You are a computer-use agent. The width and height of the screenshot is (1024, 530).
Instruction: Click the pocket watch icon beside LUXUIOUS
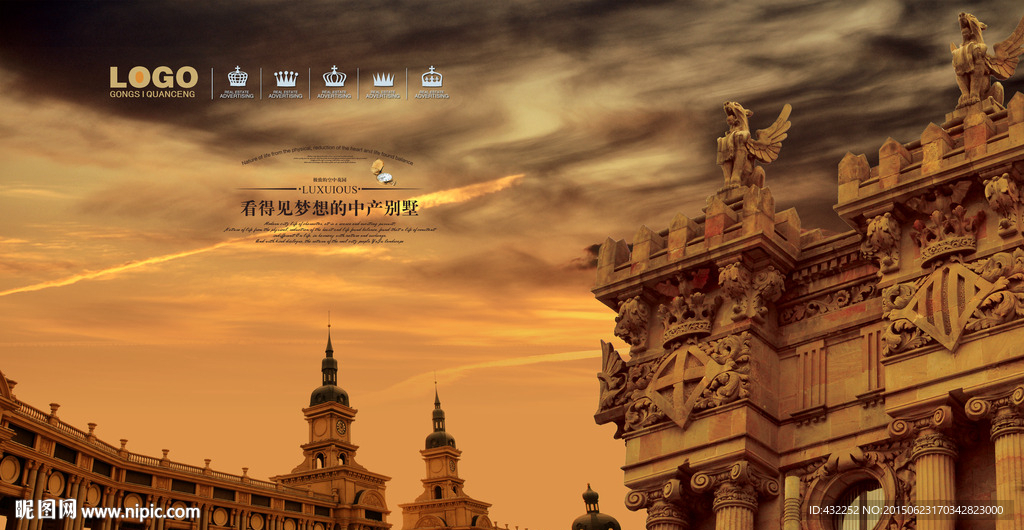pyautogui.click(x=385, y=172)
